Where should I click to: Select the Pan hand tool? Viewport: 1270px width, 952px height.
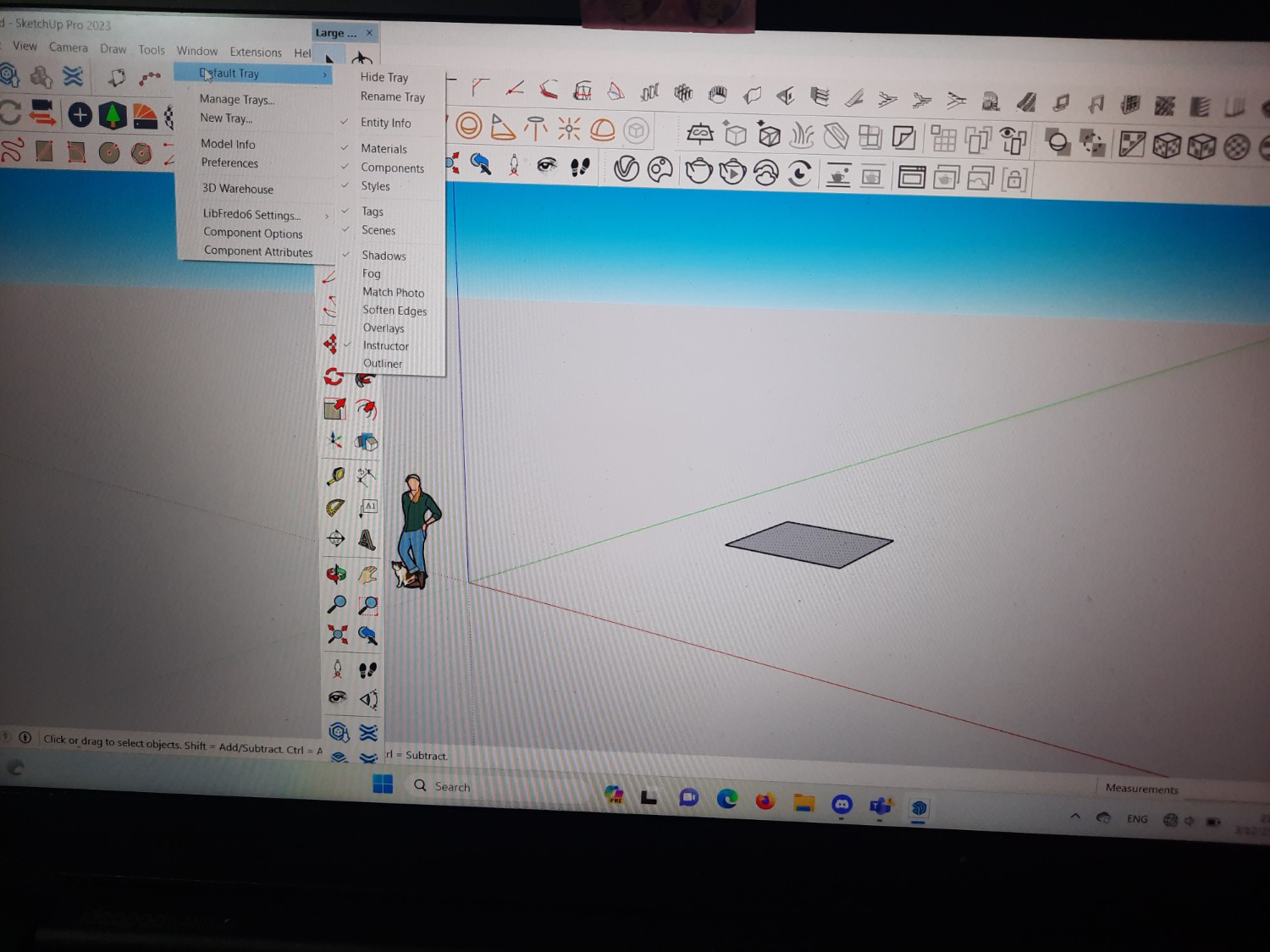[x=367, y=575]
